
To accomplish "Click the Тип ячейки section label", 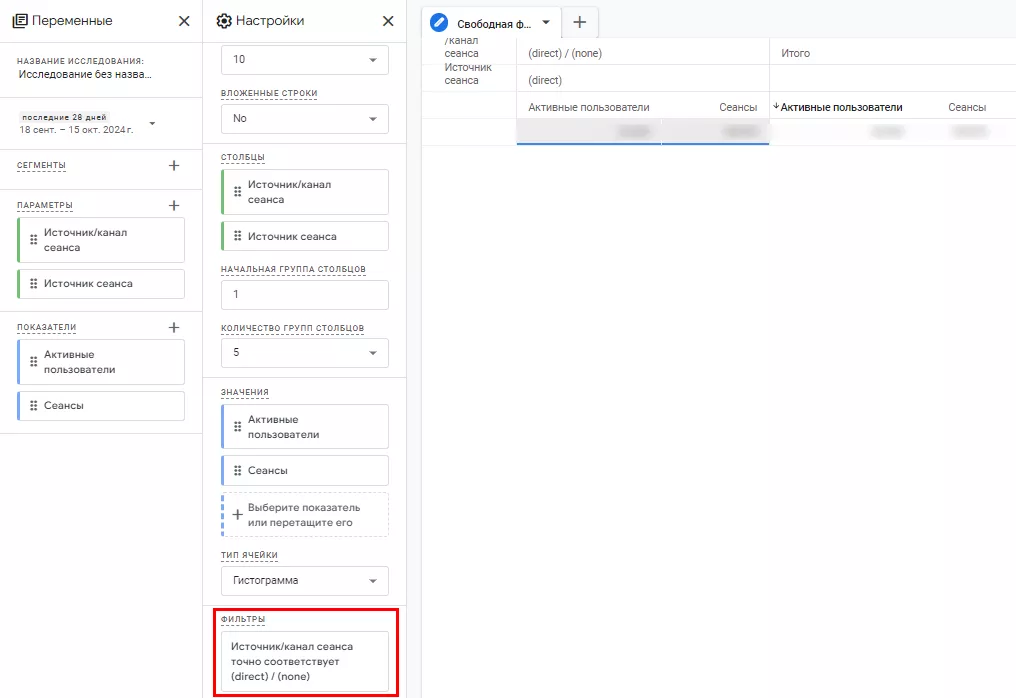I will (x=249, y=555).
